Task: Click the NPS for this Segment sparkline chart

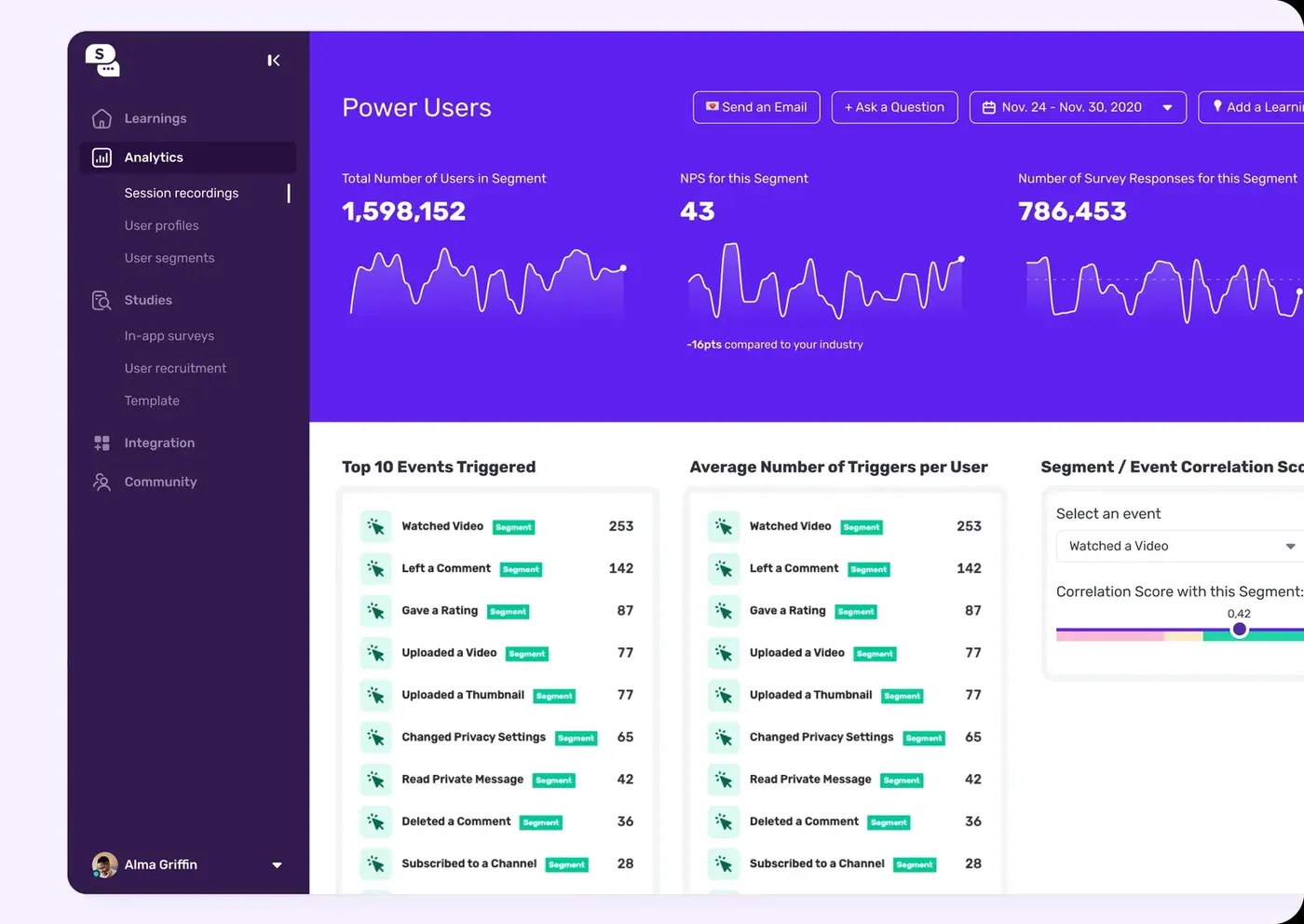Action: (x=825, y=280)
